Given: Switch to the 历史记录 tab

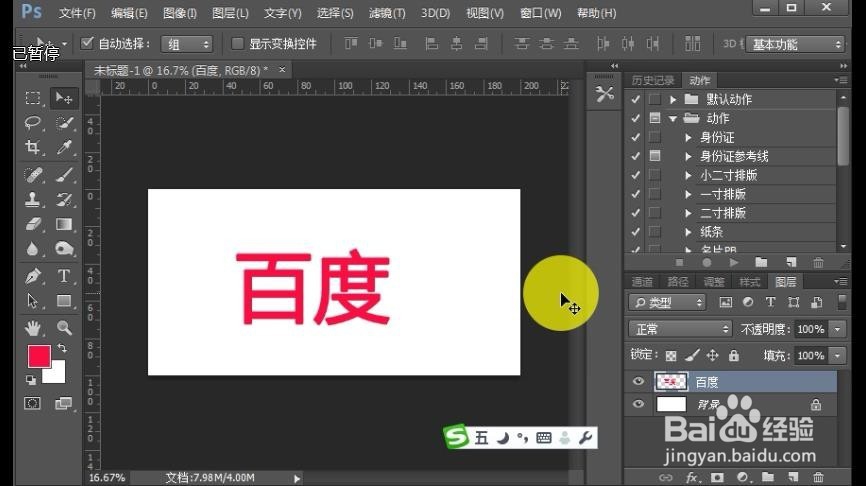Looking at the screenshot, I should tap(653, 80).
